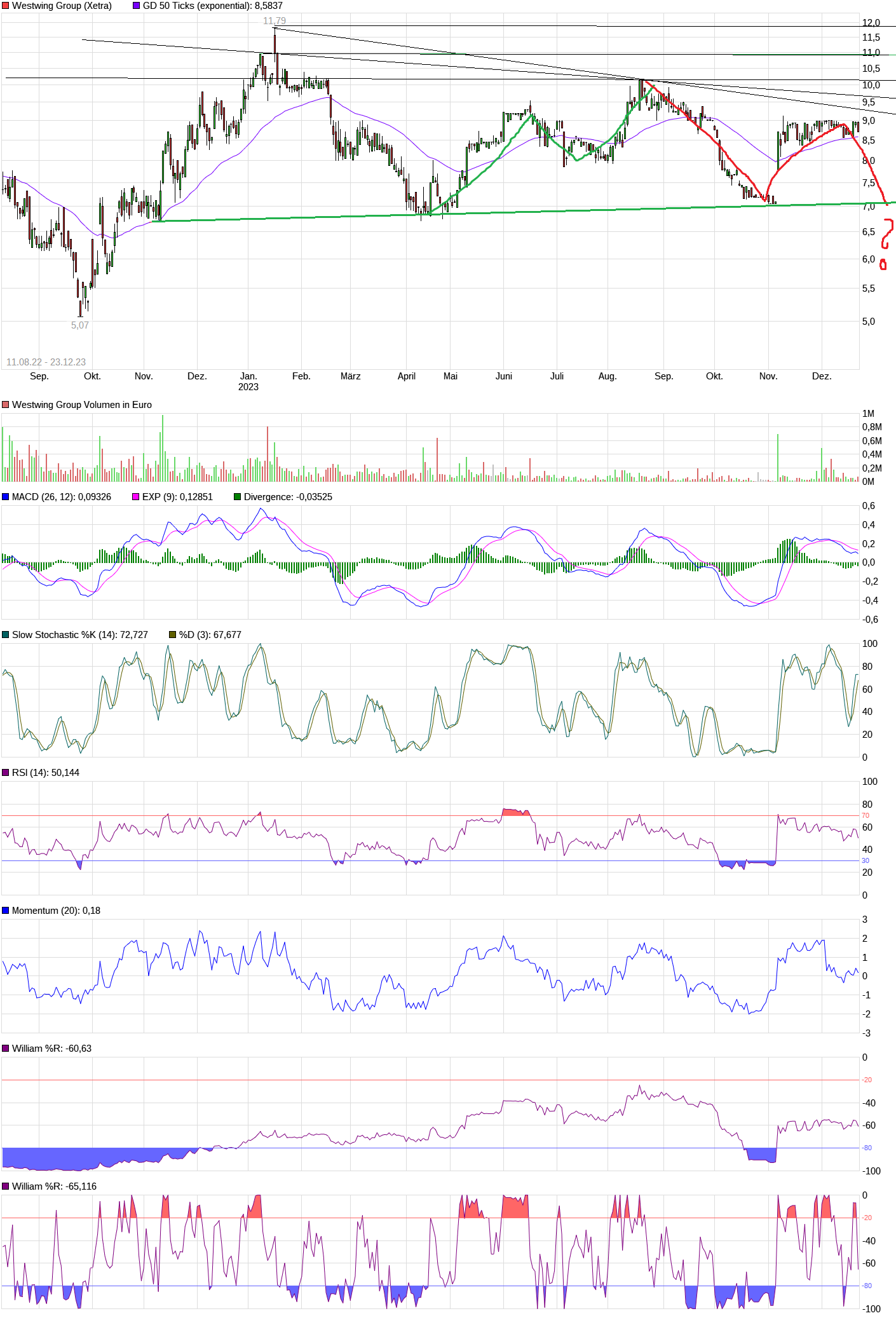Click the 'William %R: -65,116' label
Image resolution: width=896 pixels, height=1318 pixels.
pyautogui.click(x=54, y=1186)
